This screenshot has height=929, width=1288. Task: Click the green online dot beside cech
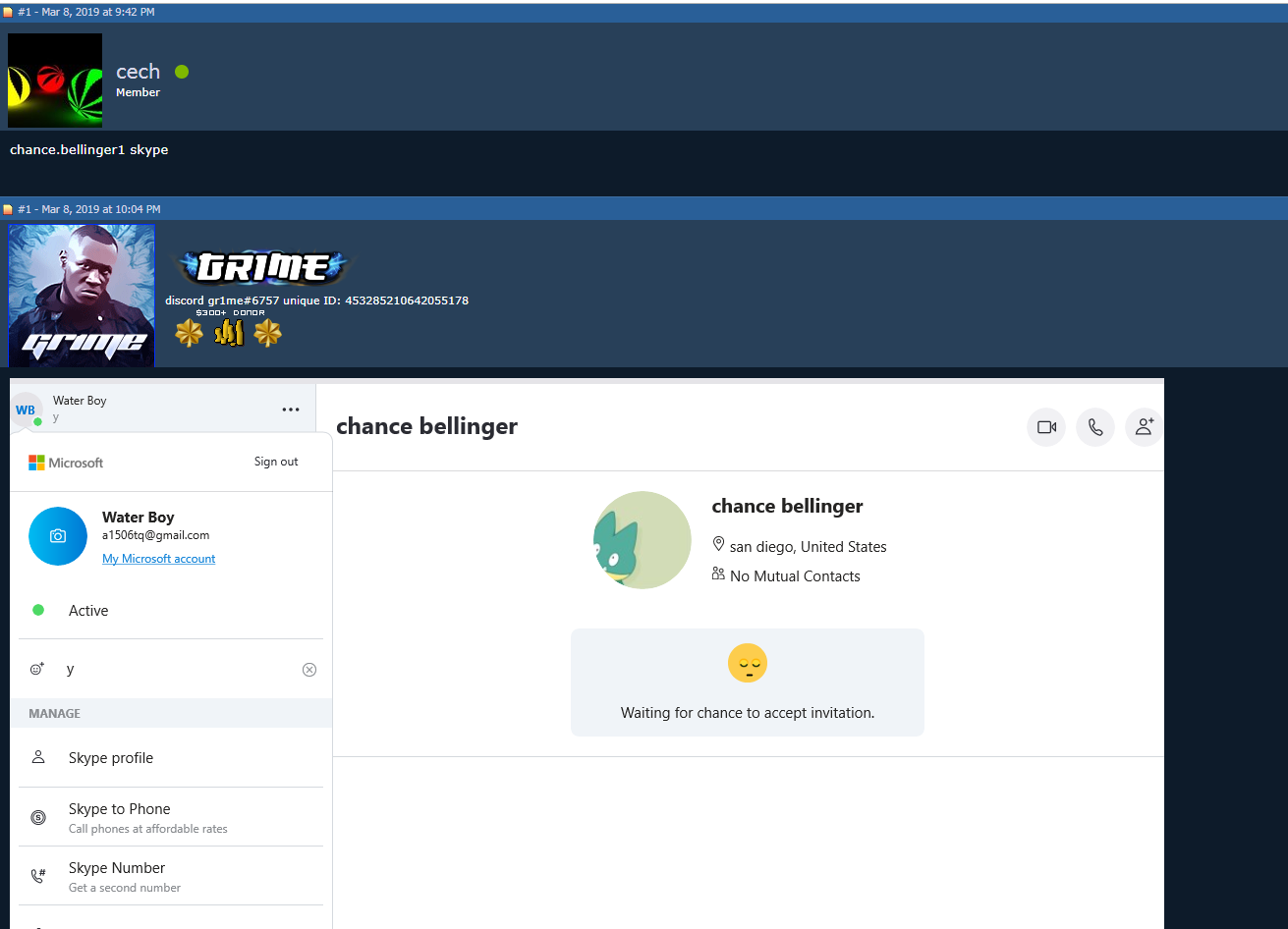click(182, 72)
